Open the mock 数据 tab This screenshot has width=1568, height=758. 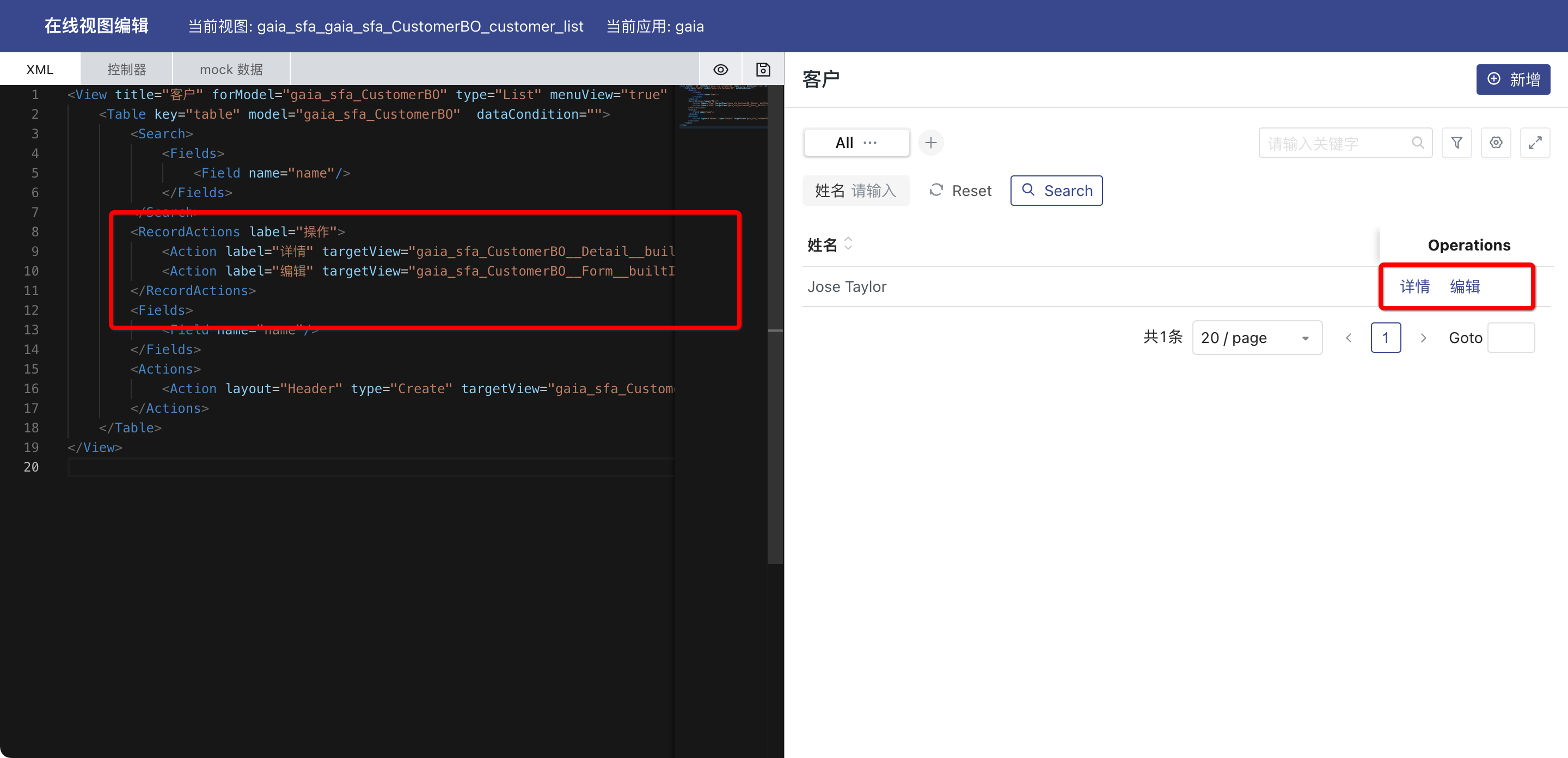[231, 69]
